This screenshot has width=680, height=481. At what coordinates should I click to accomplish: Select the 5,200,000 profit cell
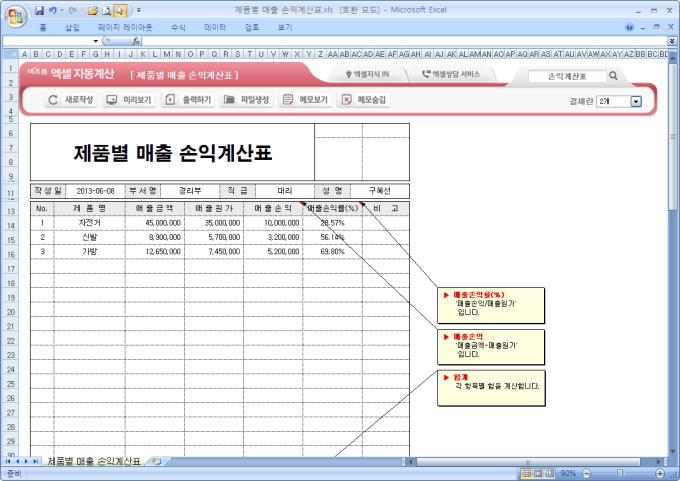tap(273, 252)
